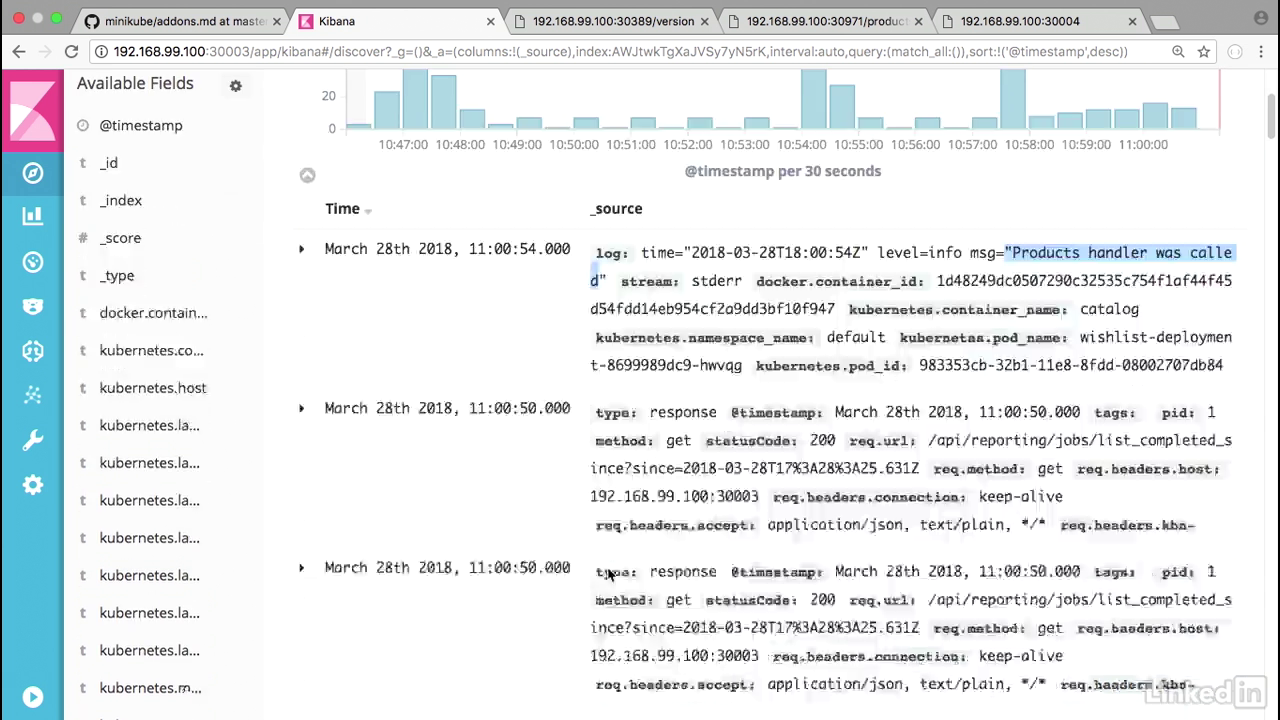
Task: Sort by the Time column header
Action: coord(348,209)
